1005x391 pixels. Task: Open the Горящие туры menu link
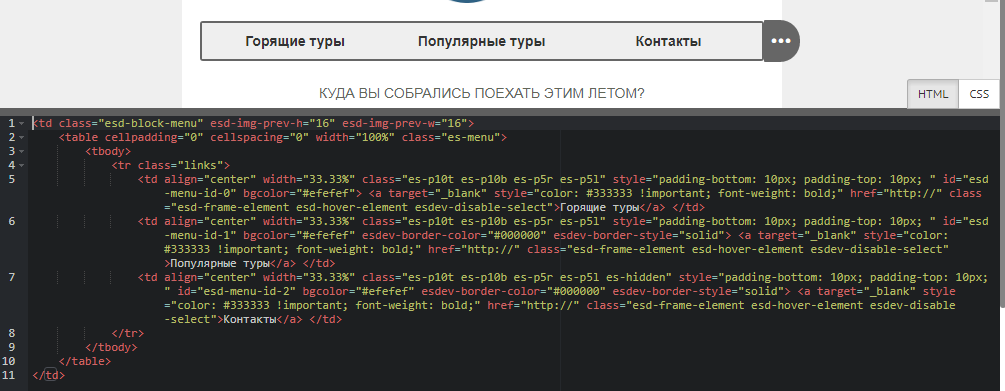(295, 42)
